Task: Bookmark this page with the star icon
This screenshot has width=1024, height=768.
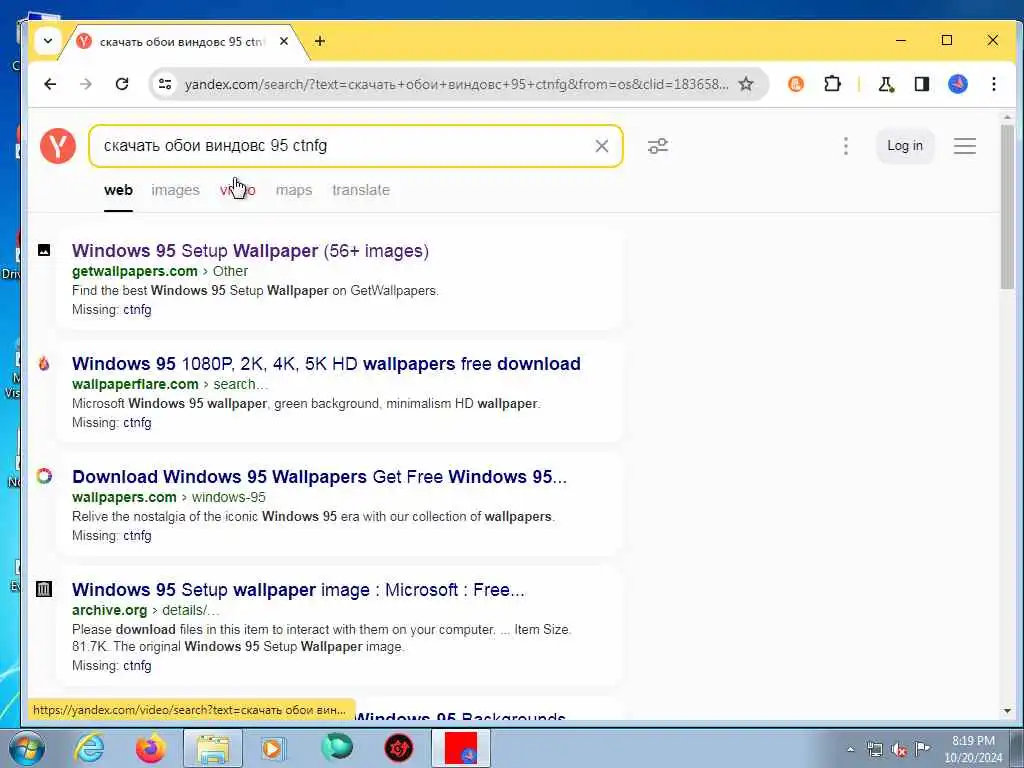Action: [746, 84]
